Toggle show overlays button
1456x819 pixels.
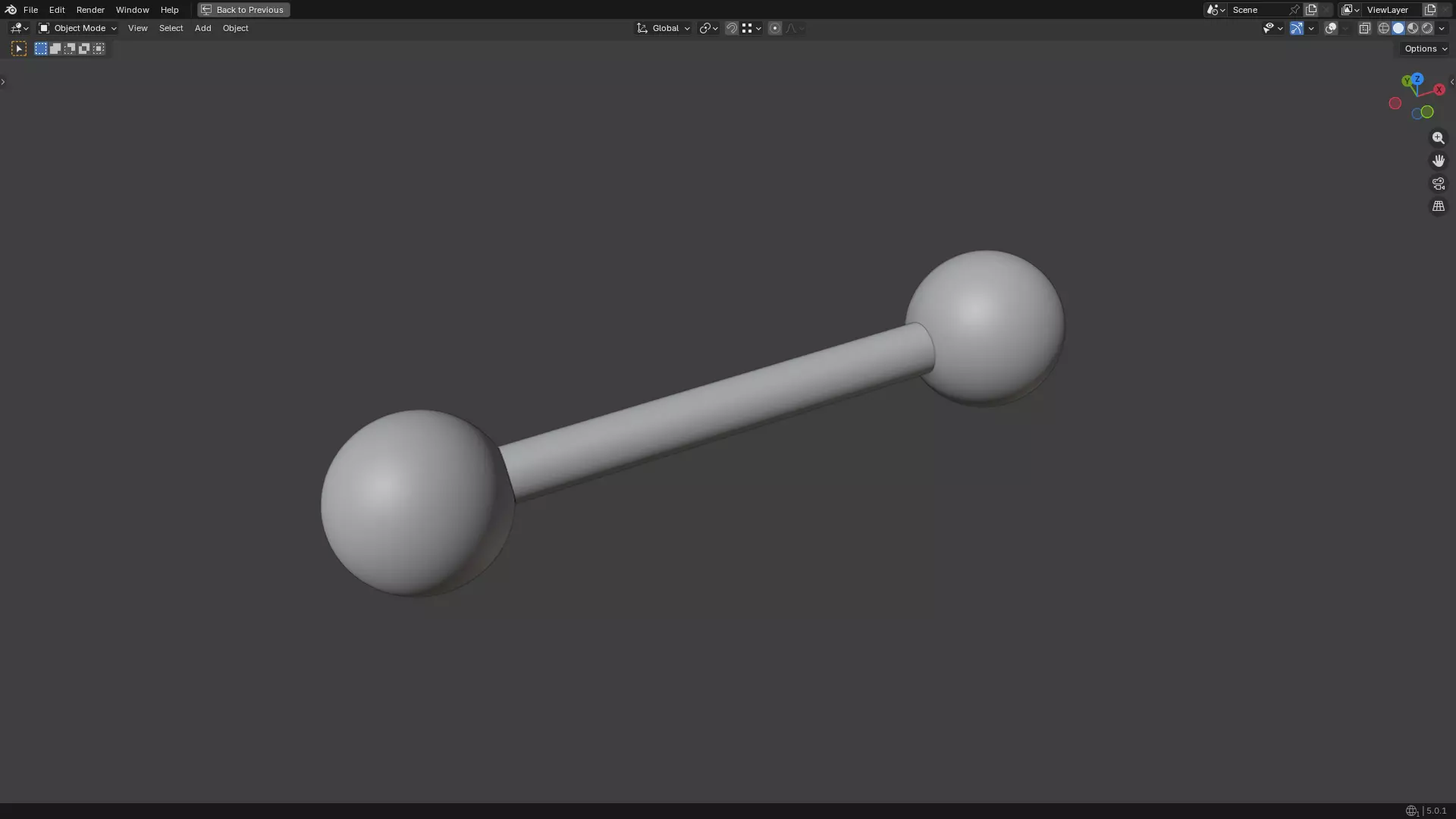pos(1331,28)
